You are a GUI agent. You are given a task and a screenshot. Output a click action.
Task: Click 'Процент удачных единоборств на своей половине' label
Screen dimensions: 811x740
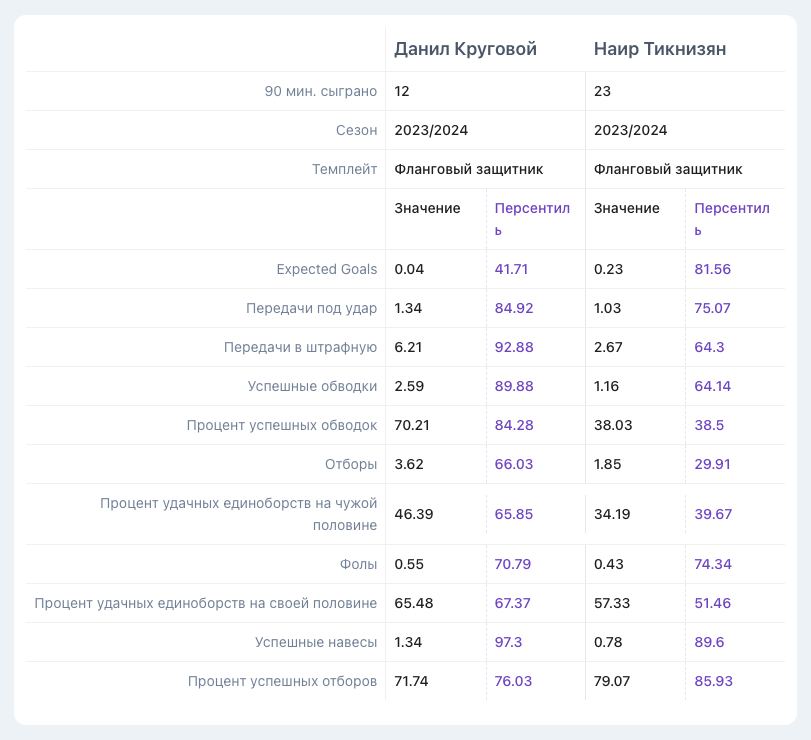[x=206, y=603]
